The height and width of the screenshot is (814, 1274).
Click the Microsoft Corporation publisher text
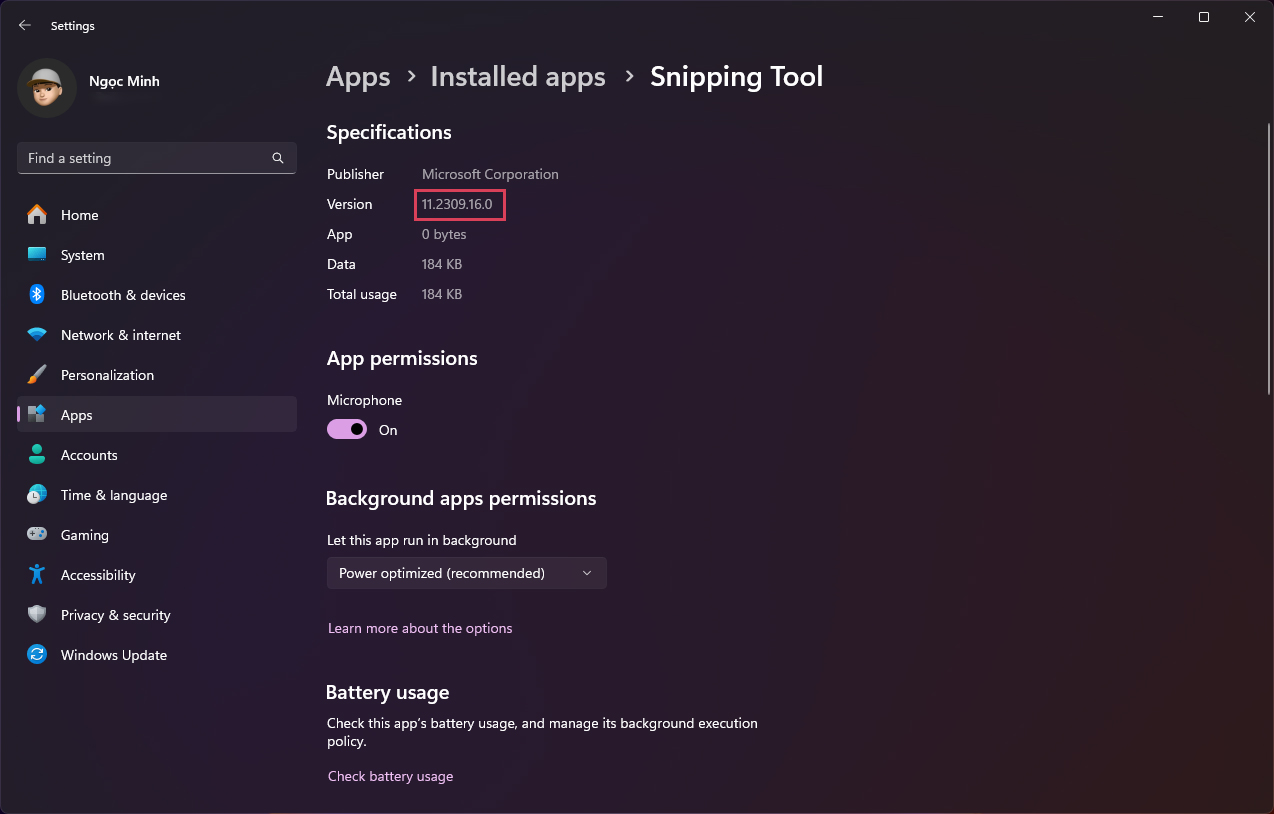pyautogui.click(x=490, y=174)
